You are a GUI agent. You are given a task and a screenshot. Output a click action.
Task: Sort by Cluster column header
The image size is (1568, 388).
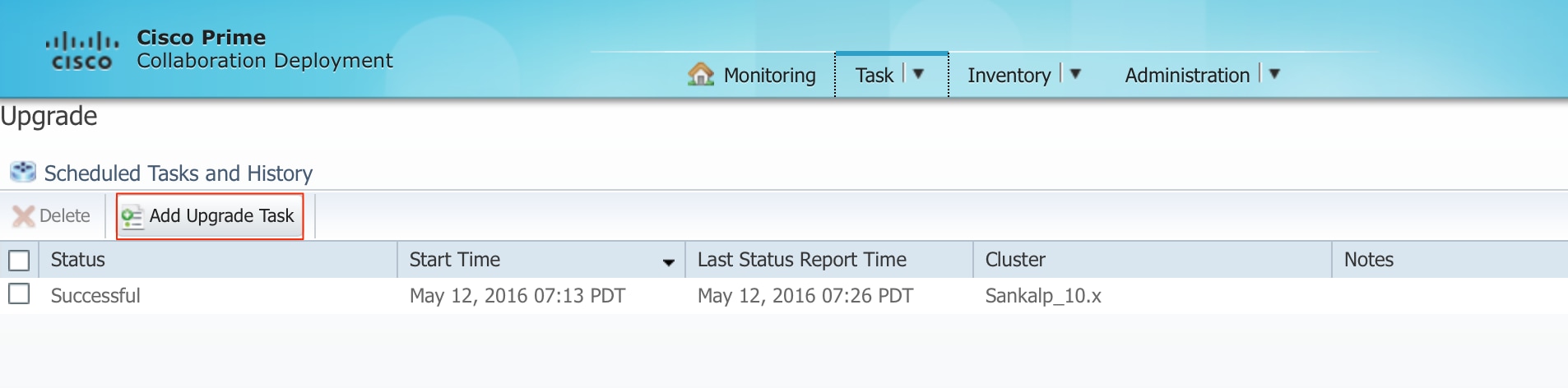[1153, 260]
